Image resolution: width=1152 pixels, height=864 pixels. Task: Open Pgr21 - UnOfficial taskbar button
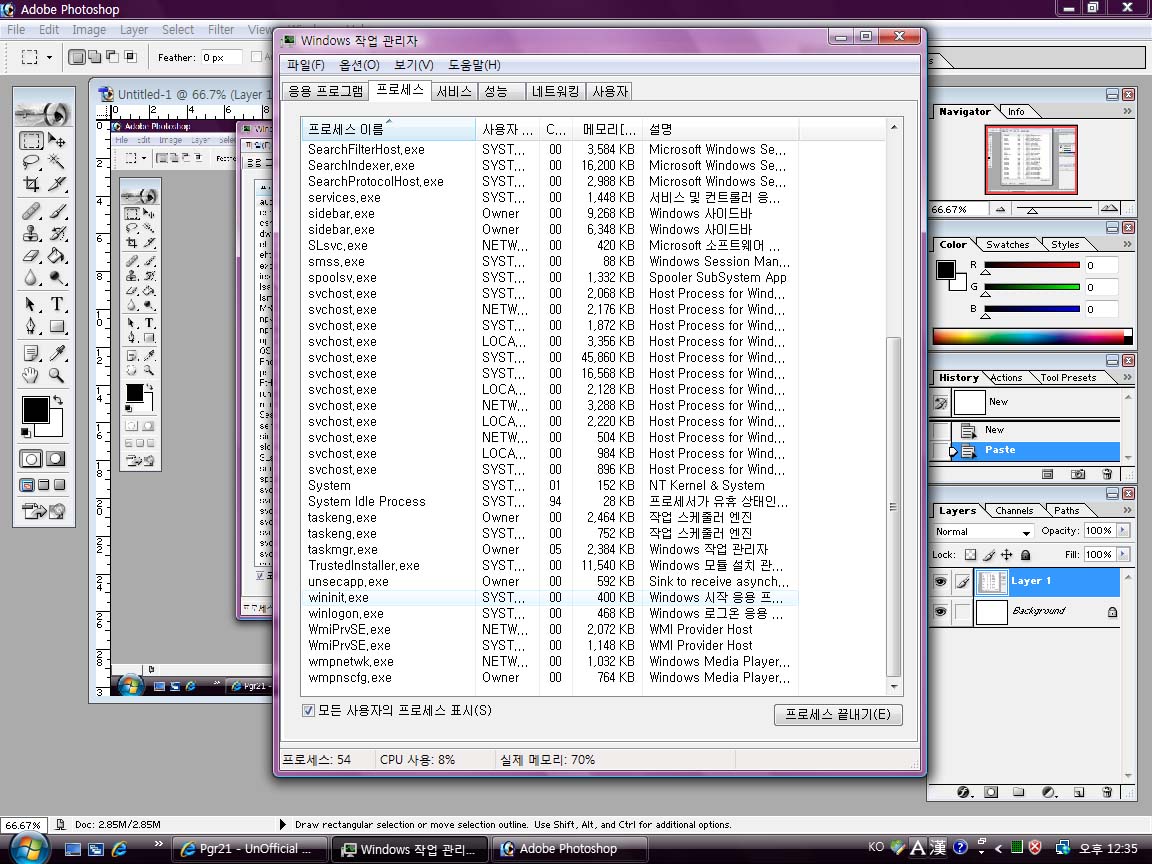(249, 849)
